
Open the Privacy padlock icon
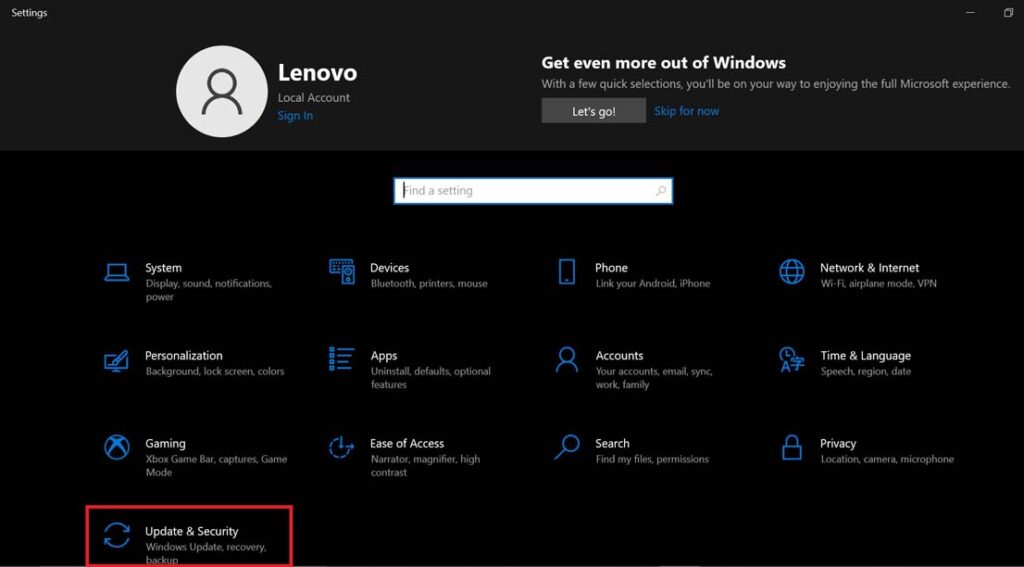[792, 447]
